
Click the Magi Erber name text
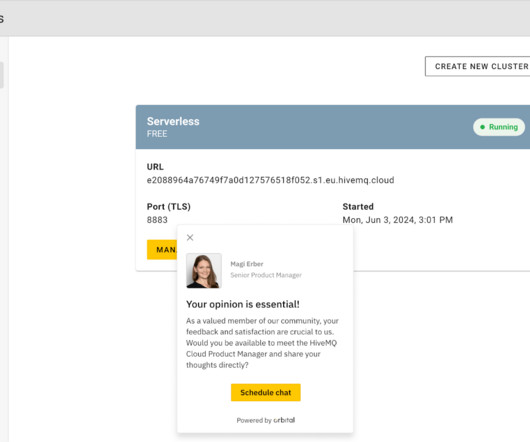pyautogui.click(x=247, y=264)
